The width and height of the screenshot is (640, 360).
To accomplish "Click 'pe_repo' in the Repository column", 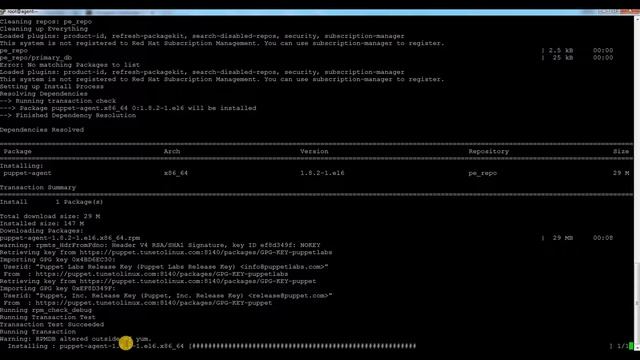I will click(x=482, y=173).
